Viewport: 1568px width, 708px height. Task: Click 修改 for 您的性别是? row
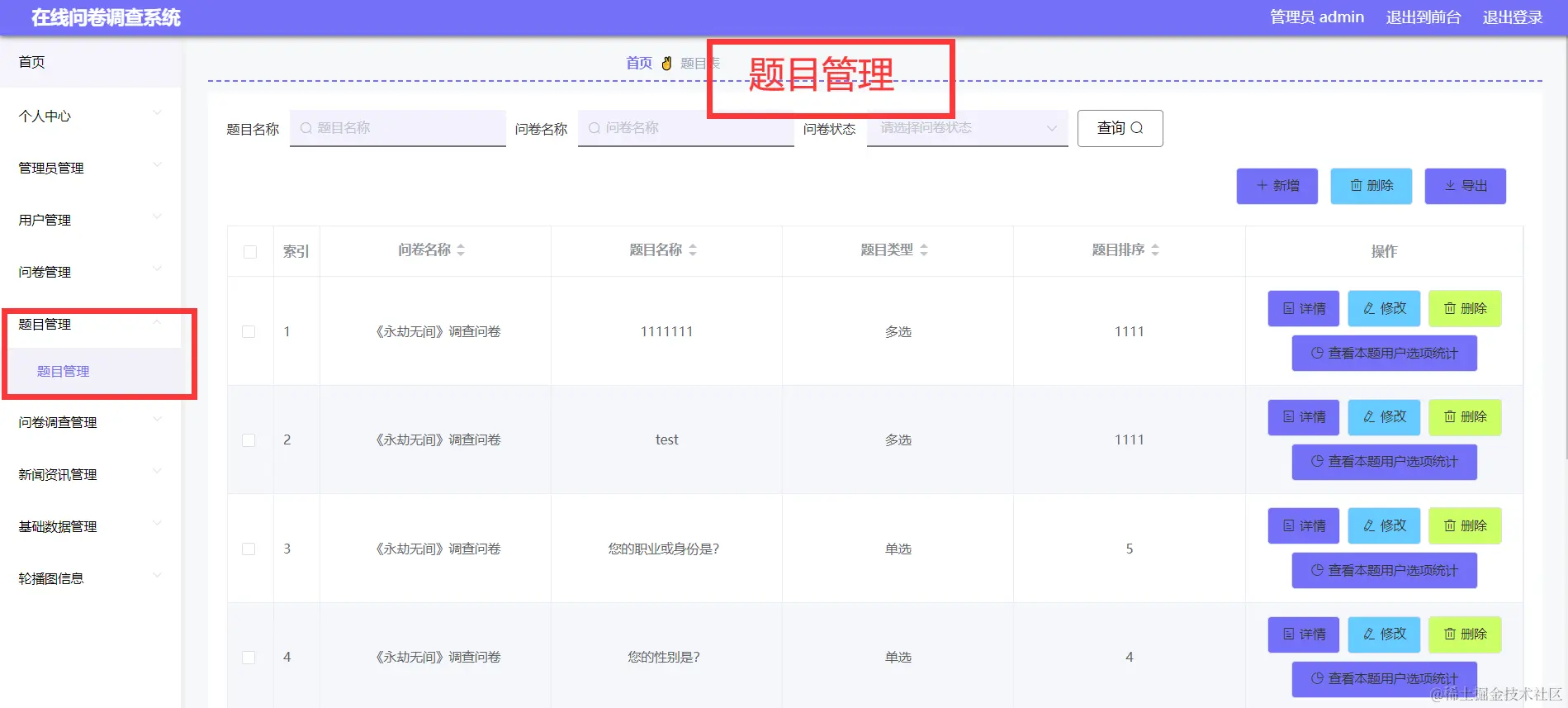tap(1384, 634)
